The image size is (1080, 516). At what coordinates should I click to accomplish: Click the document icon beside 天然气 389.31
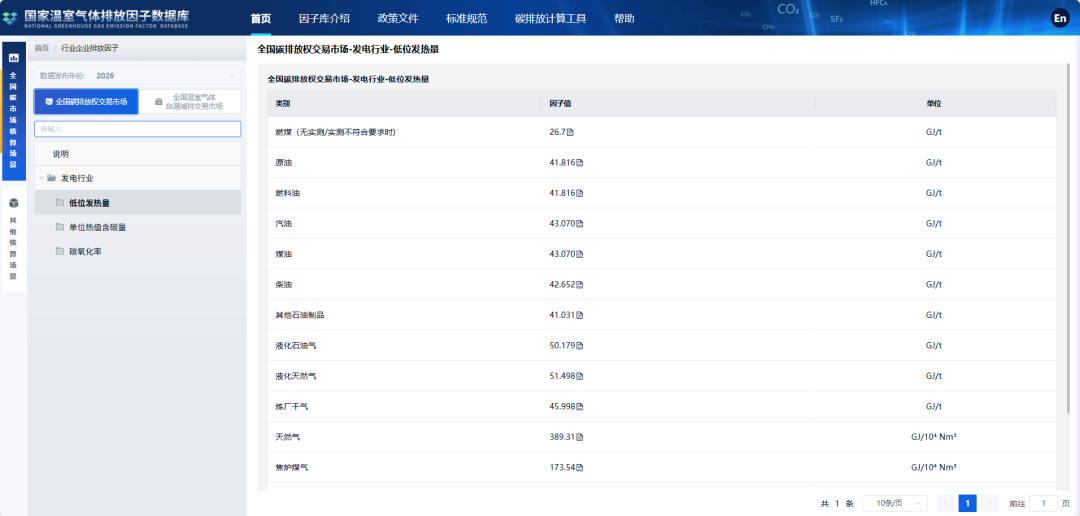pyautogui.click(x=580, y=437)
